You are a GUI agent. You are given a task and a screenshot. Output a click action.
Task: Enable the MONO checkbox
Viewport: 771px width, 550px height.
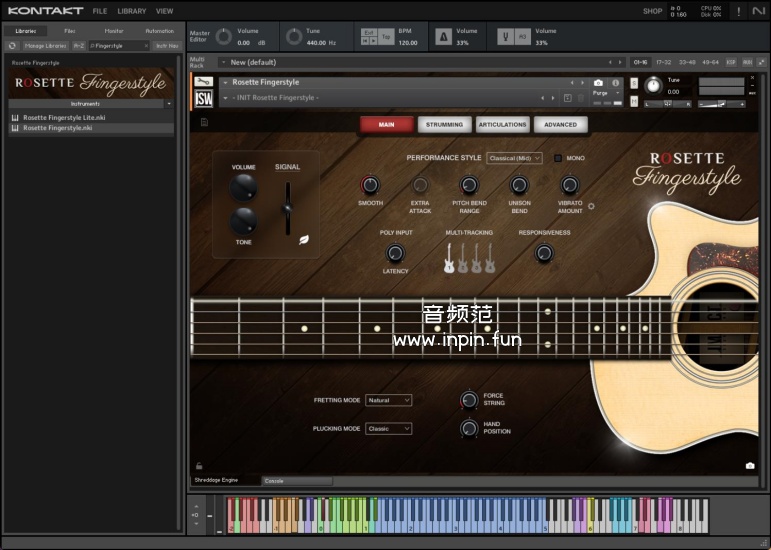pyautogui.click(x=558, y=158)
